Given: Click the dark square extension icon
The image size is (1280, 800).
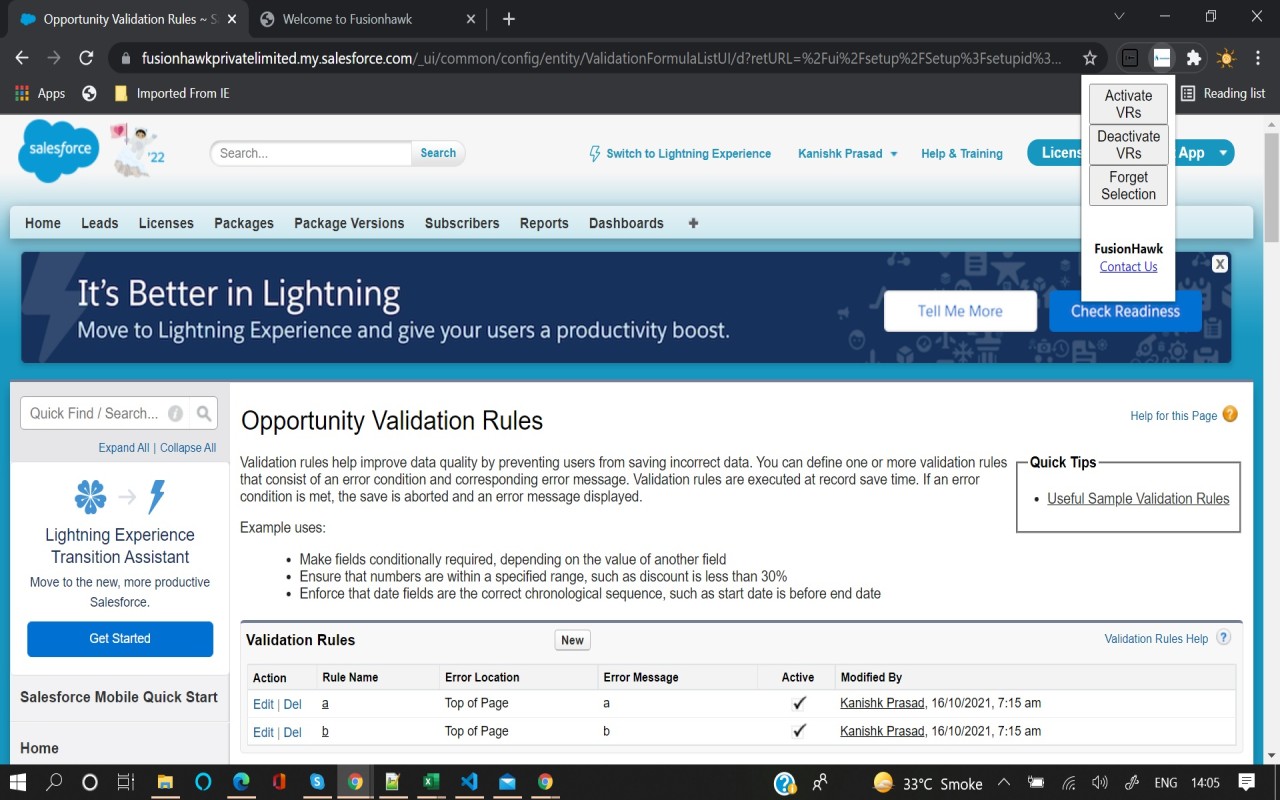Looking at the screenshot, I should pyautogui.click(x=1130, y=58).
